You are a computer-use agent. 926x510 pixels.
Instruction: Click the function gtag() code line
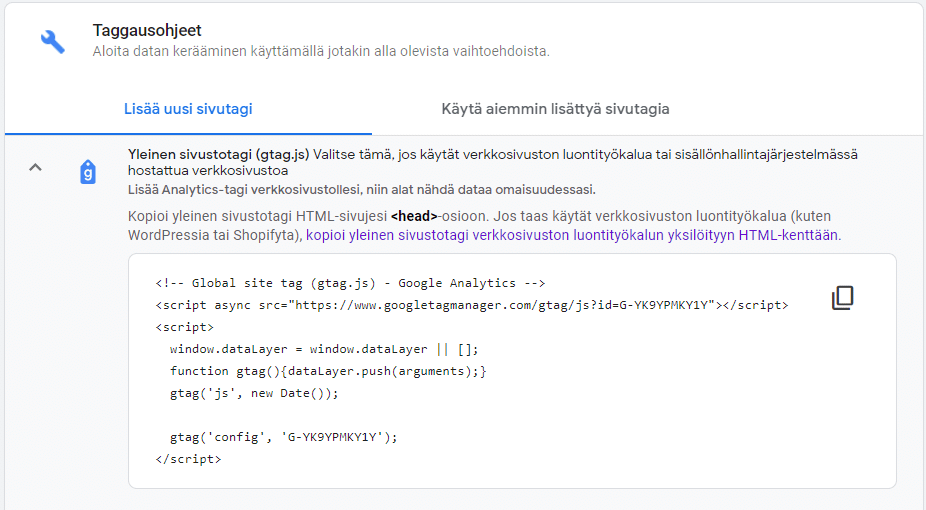coord(328,371)
